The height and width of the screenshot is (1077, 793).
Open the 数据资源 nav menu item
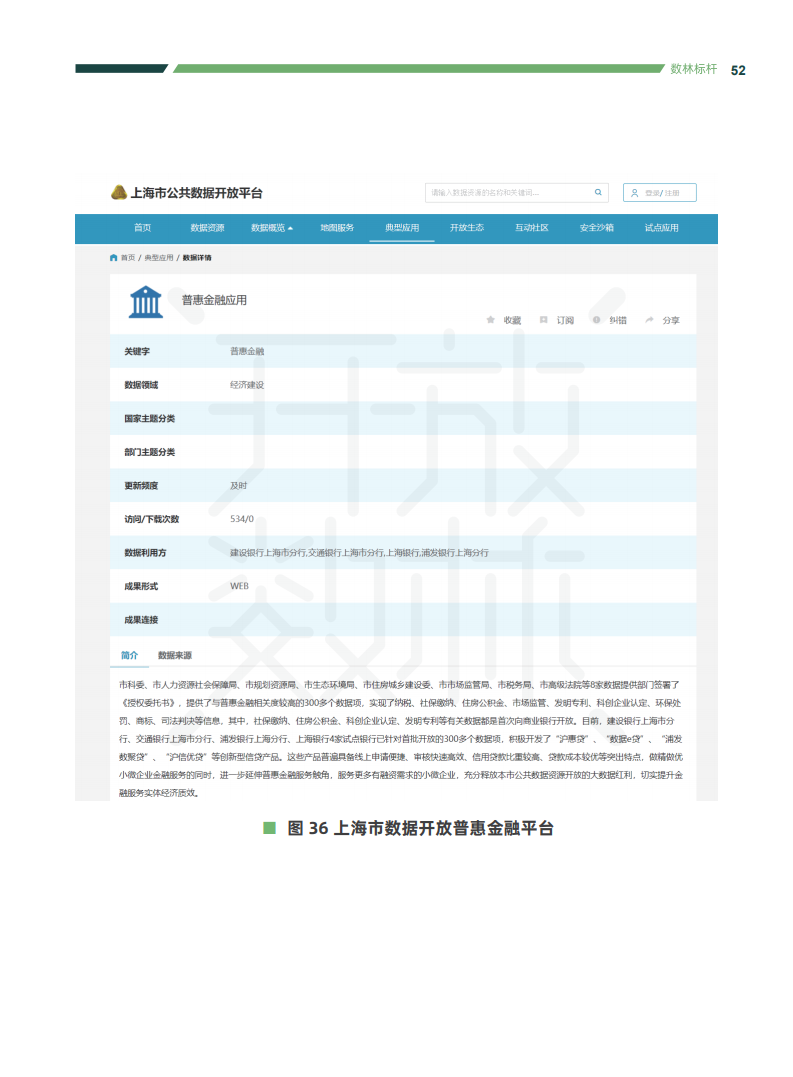[x=207, y=228]
